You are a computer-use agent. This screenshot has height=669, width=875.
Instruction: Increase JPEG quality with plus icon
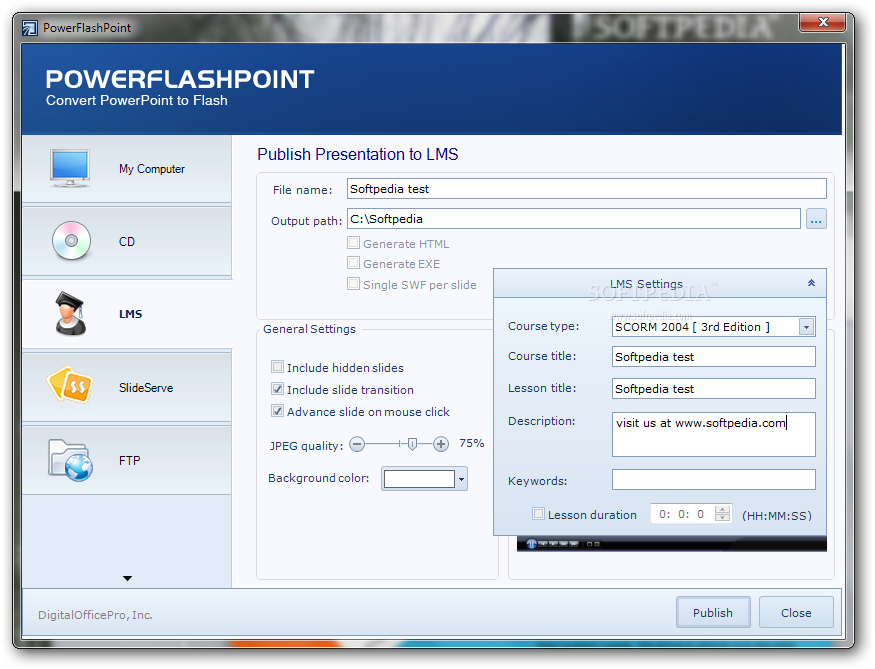(441, 445)
